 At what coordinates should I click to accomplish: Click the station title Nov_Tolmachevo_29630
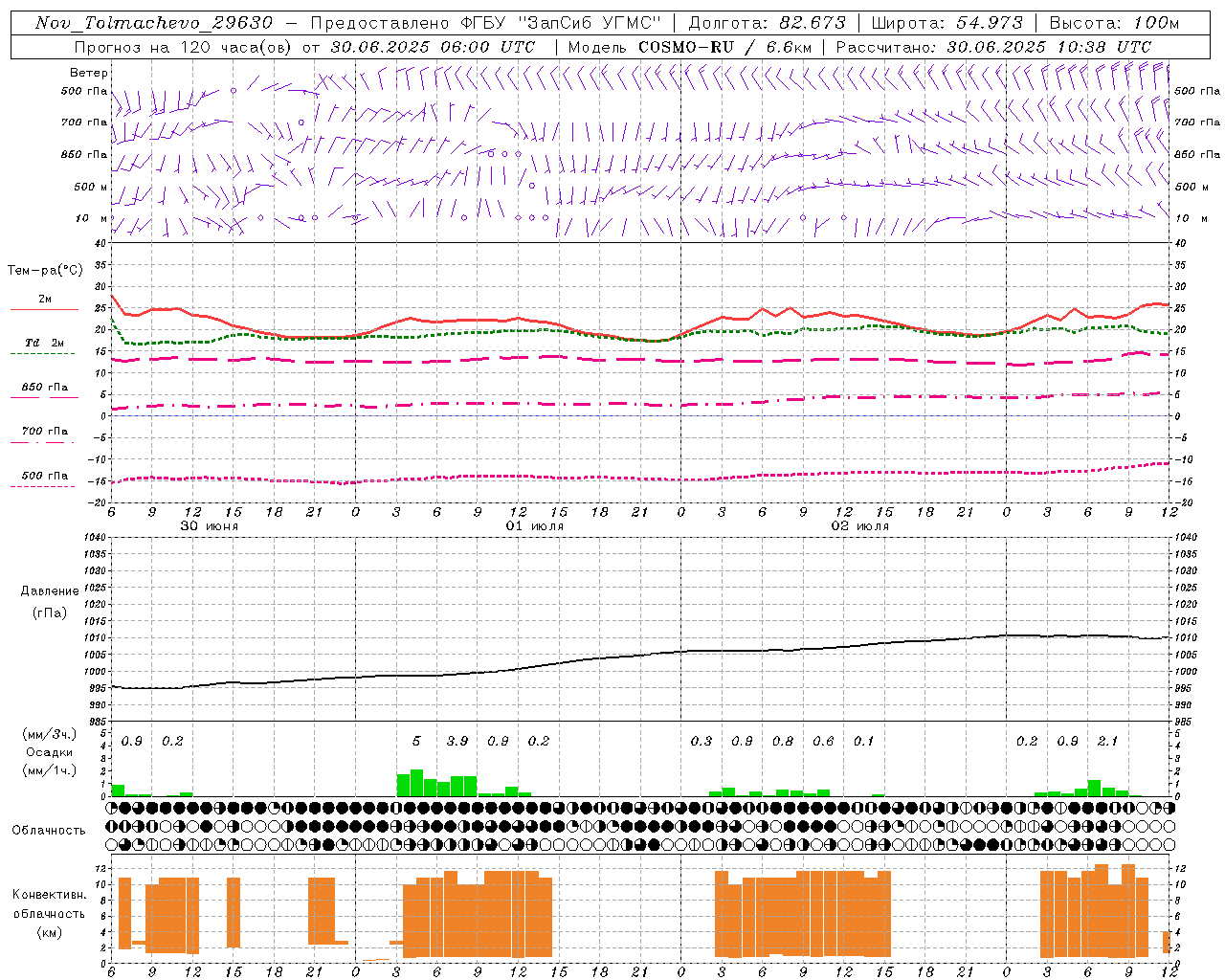pyautogui.click(x=154, y=23)
